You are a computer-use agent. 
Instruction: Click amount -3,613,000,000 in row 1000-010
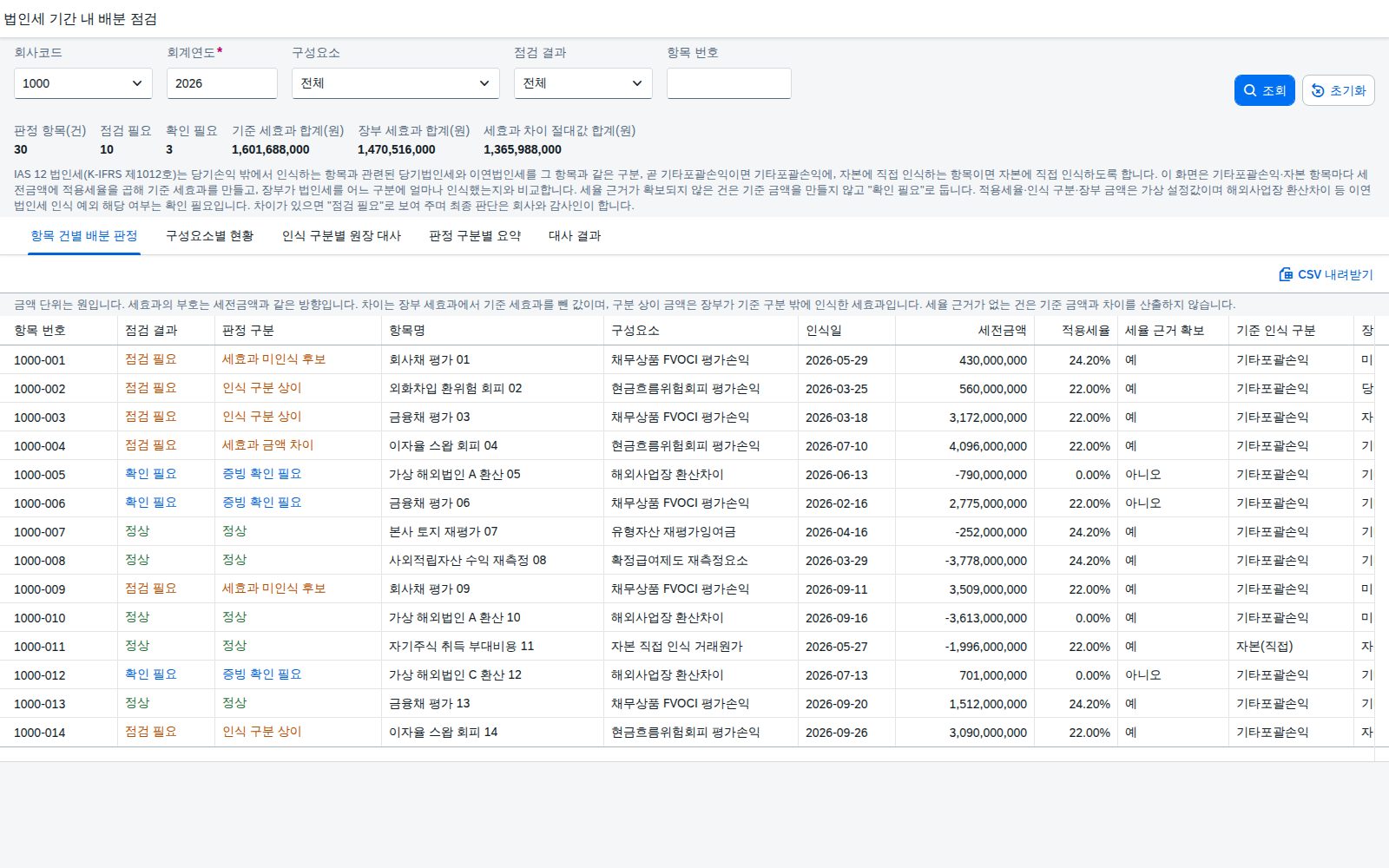tap(986, 618)
